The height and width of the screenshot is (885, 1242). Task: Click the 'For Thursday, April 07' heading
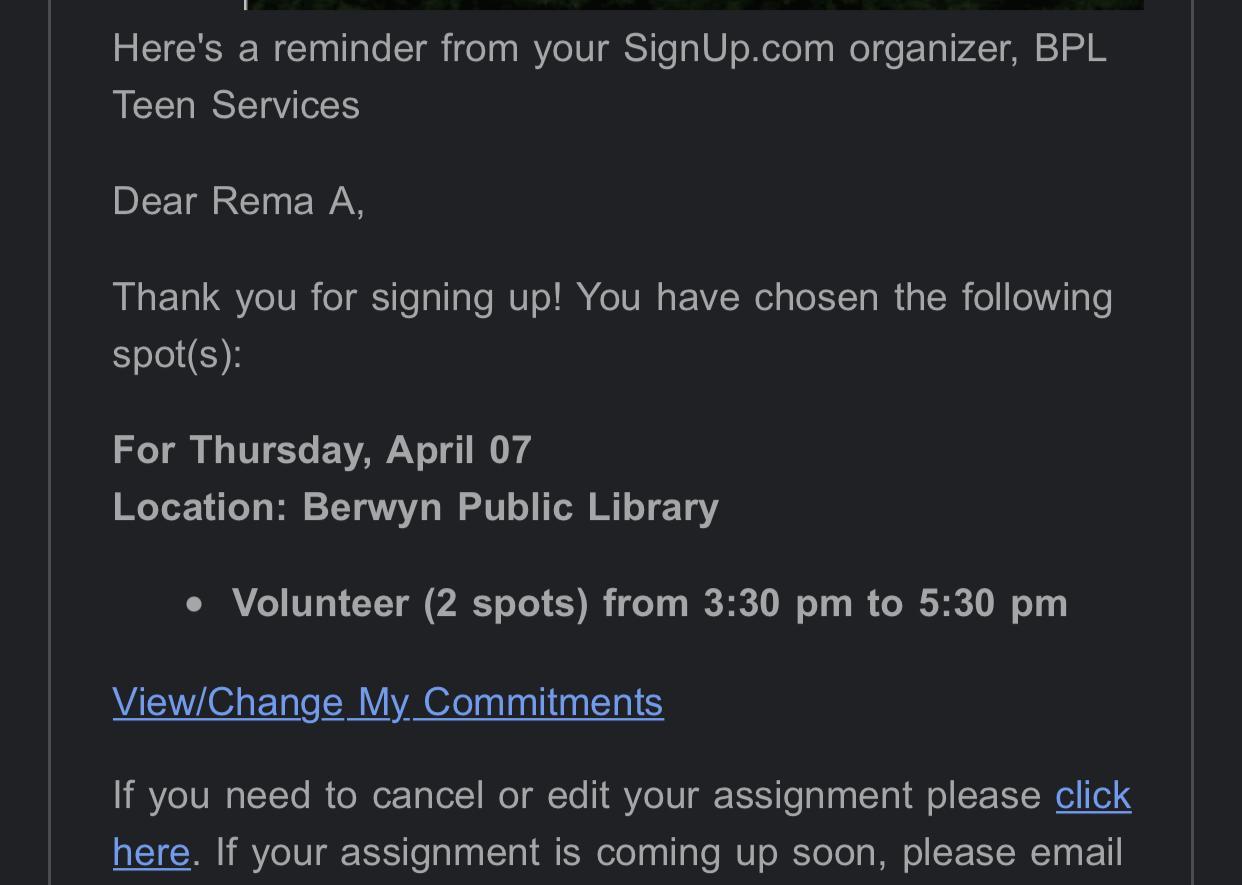pos(322,450)
